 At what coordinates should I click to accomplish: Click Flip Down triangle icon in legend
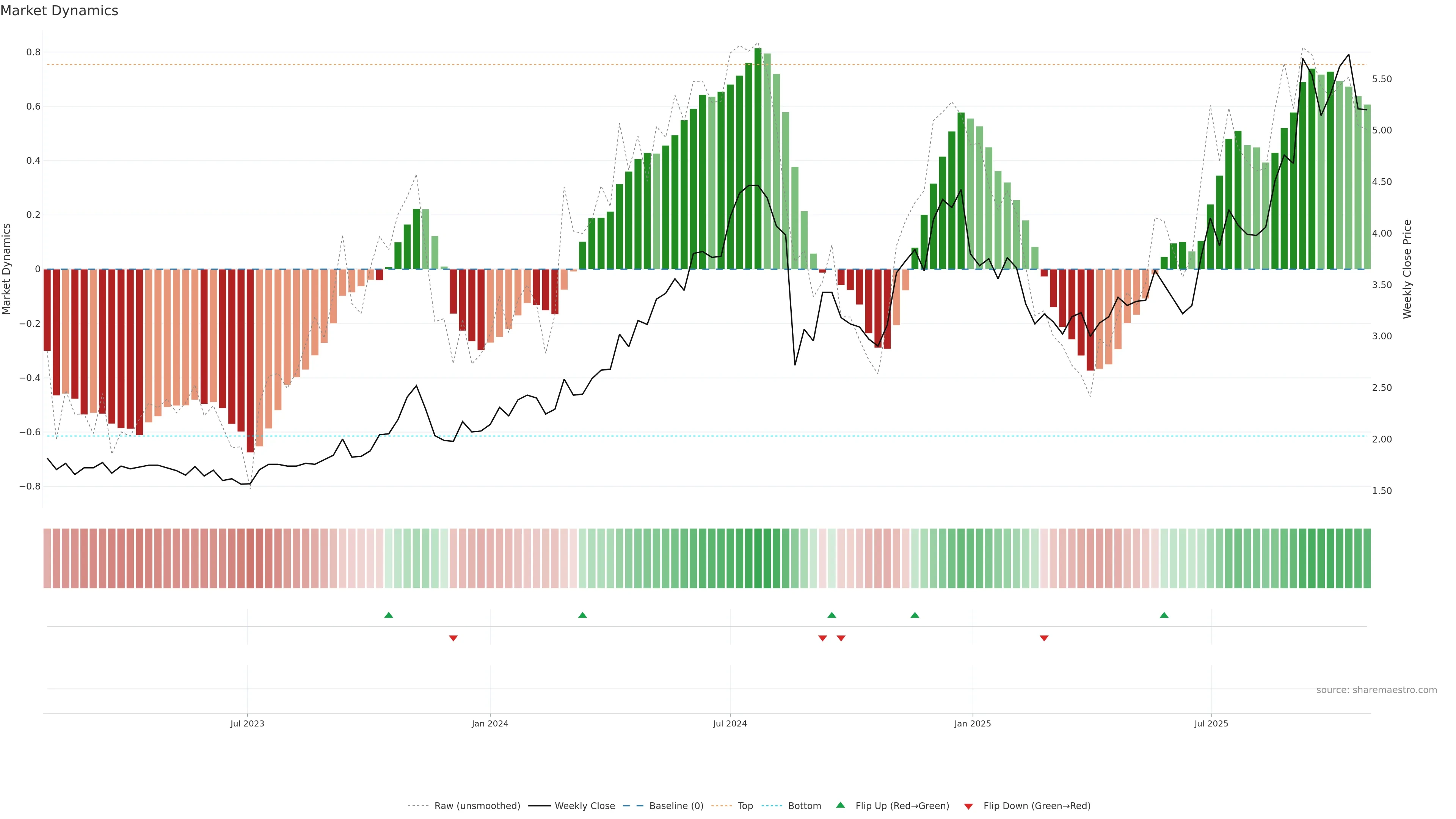tap(968, 806)
